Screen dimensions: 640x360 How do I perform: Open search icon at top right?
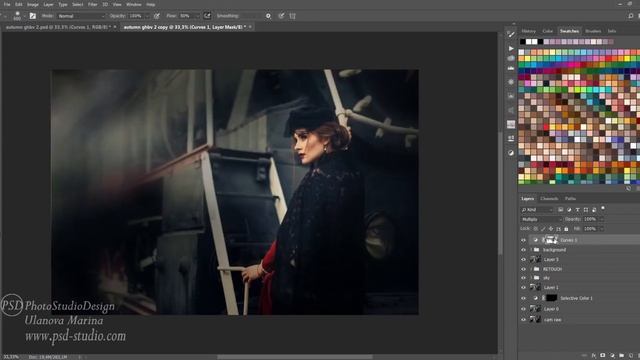pos(631,16)
